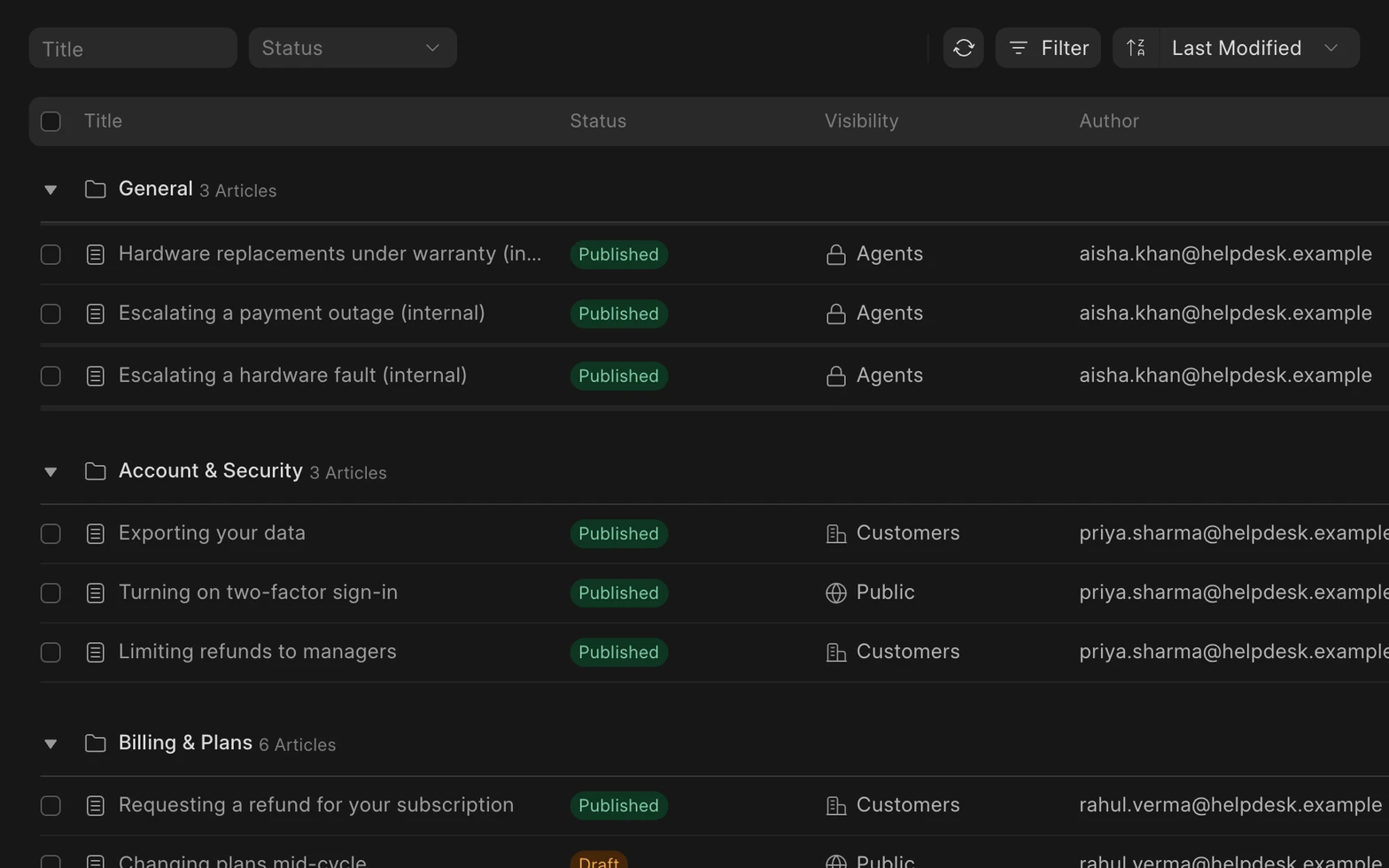This screenshot has height=868, width=1389.
Task: Click document icon of Requesting a refund article
Action: pyautogui.click(x=95, y=806)
